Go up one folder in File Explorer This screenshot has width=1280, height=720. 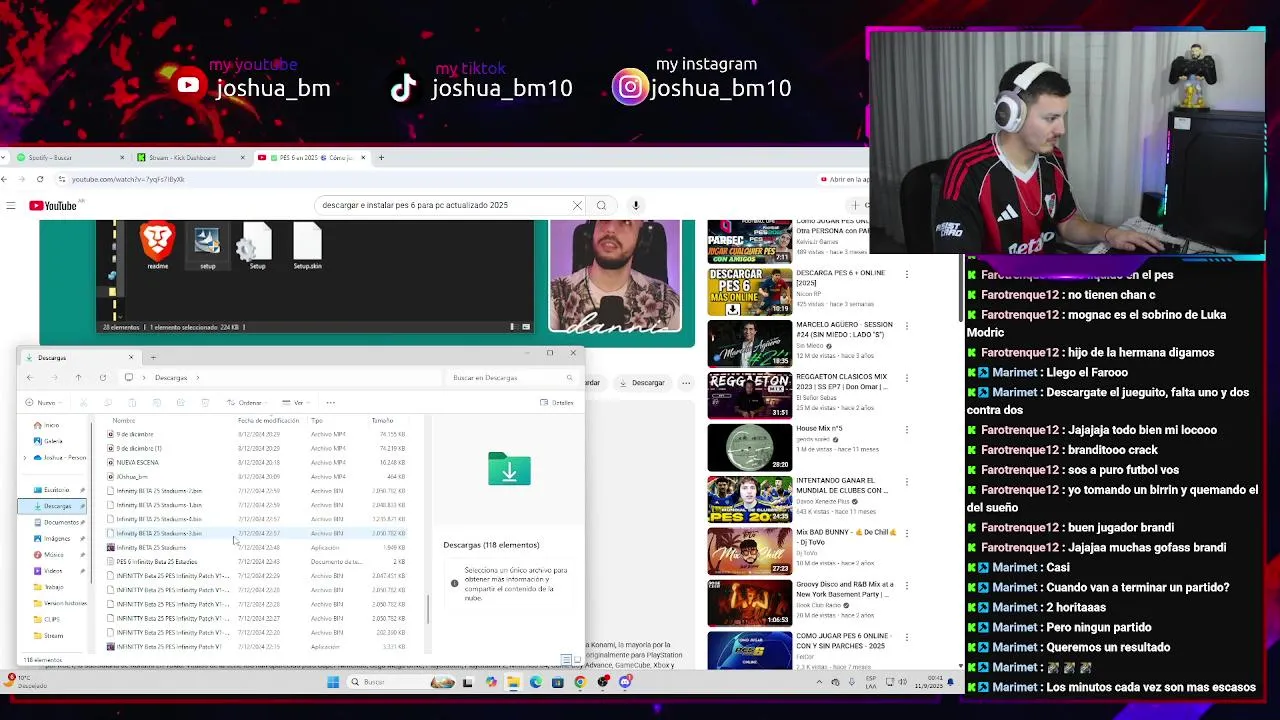(x=78, y=377)
